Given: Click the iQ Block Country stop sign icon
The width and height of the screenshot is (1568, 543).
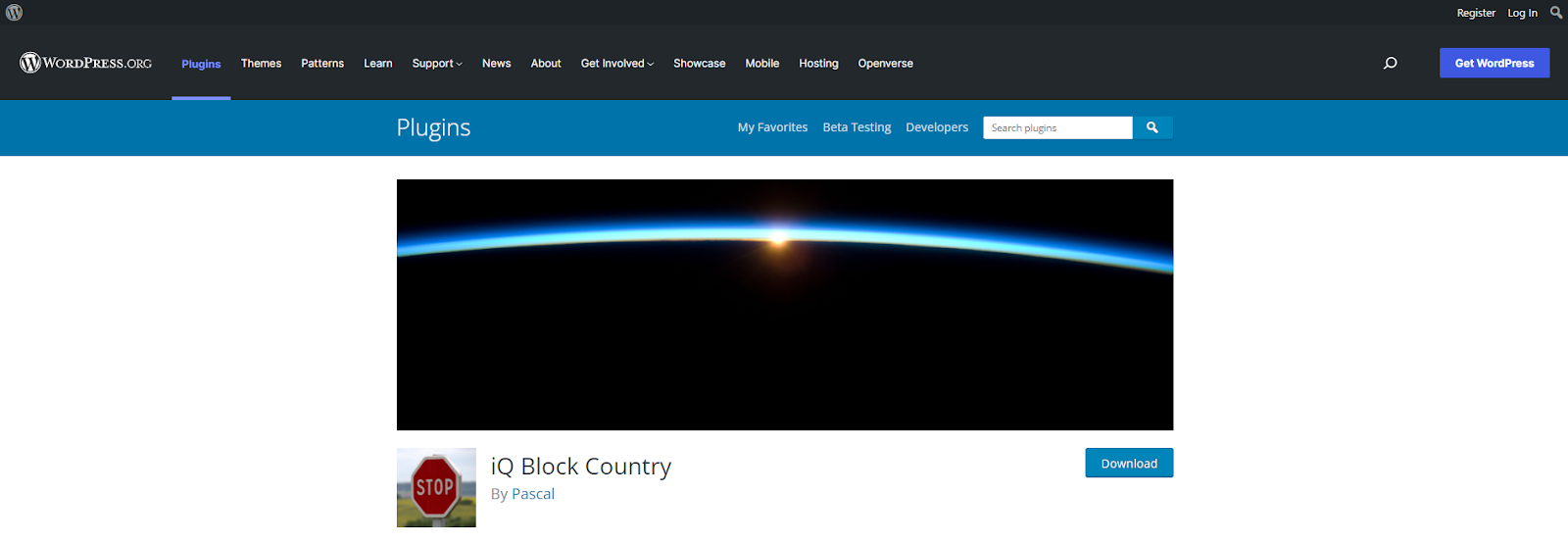Looking at the screenshot, I should [x=436, y=487].
